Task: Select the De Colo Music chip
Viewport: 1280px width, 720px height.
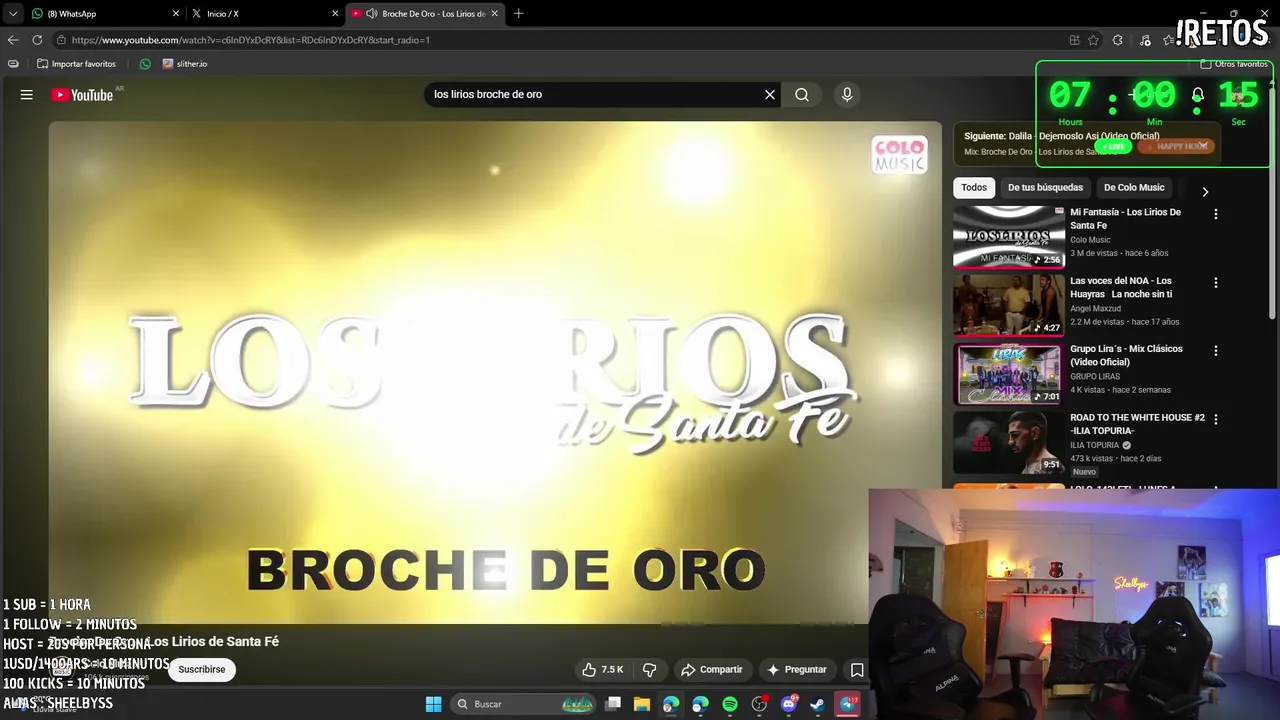Action: [x=1134, y=188]
